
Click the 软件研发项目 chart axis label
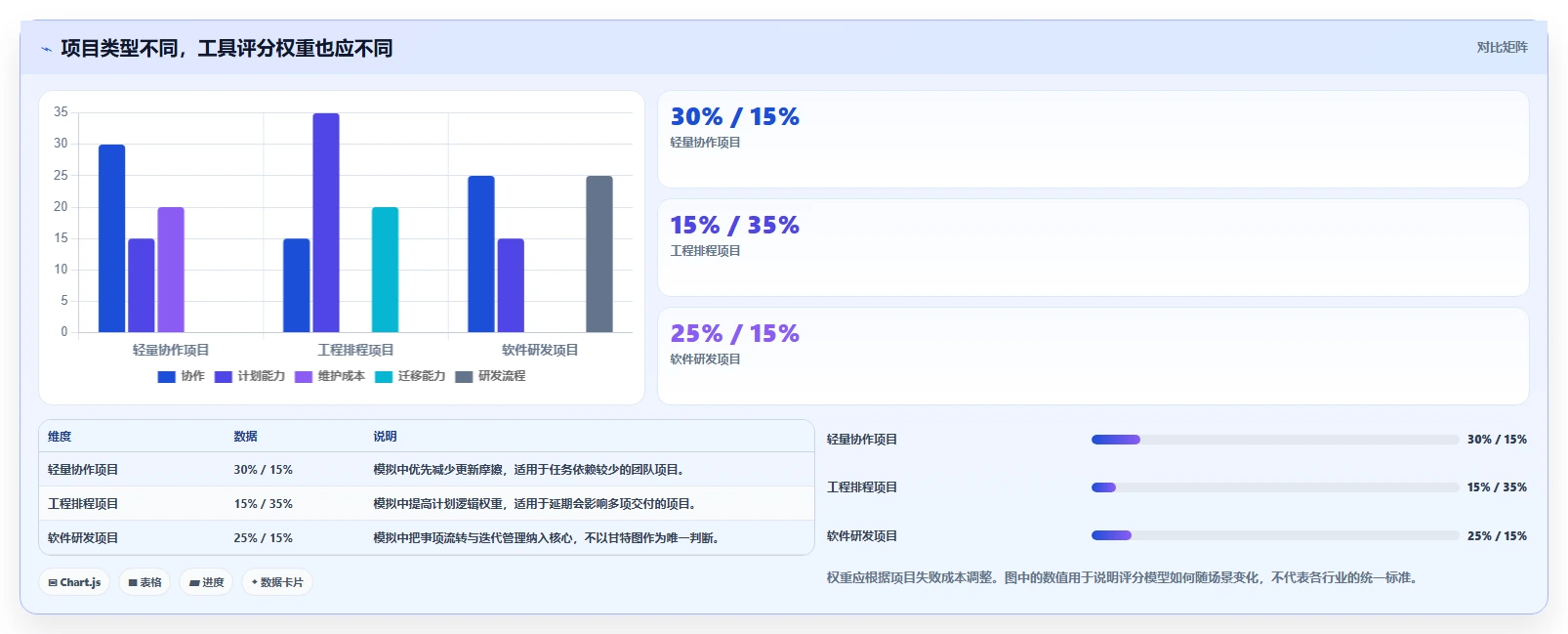click(540, 350)
